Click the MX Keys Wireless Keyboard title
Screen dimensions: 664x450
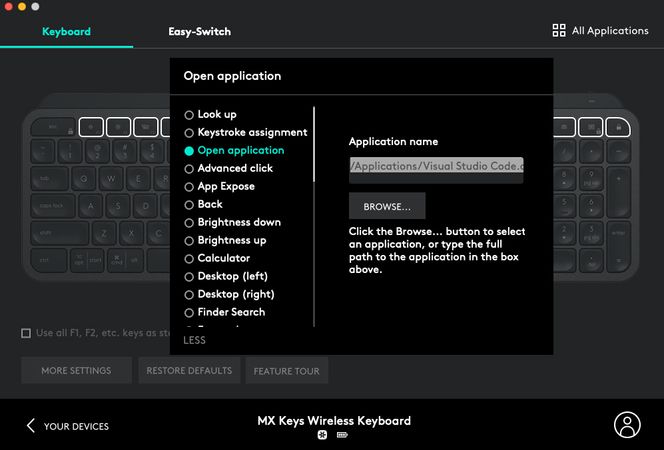[334, 421]
